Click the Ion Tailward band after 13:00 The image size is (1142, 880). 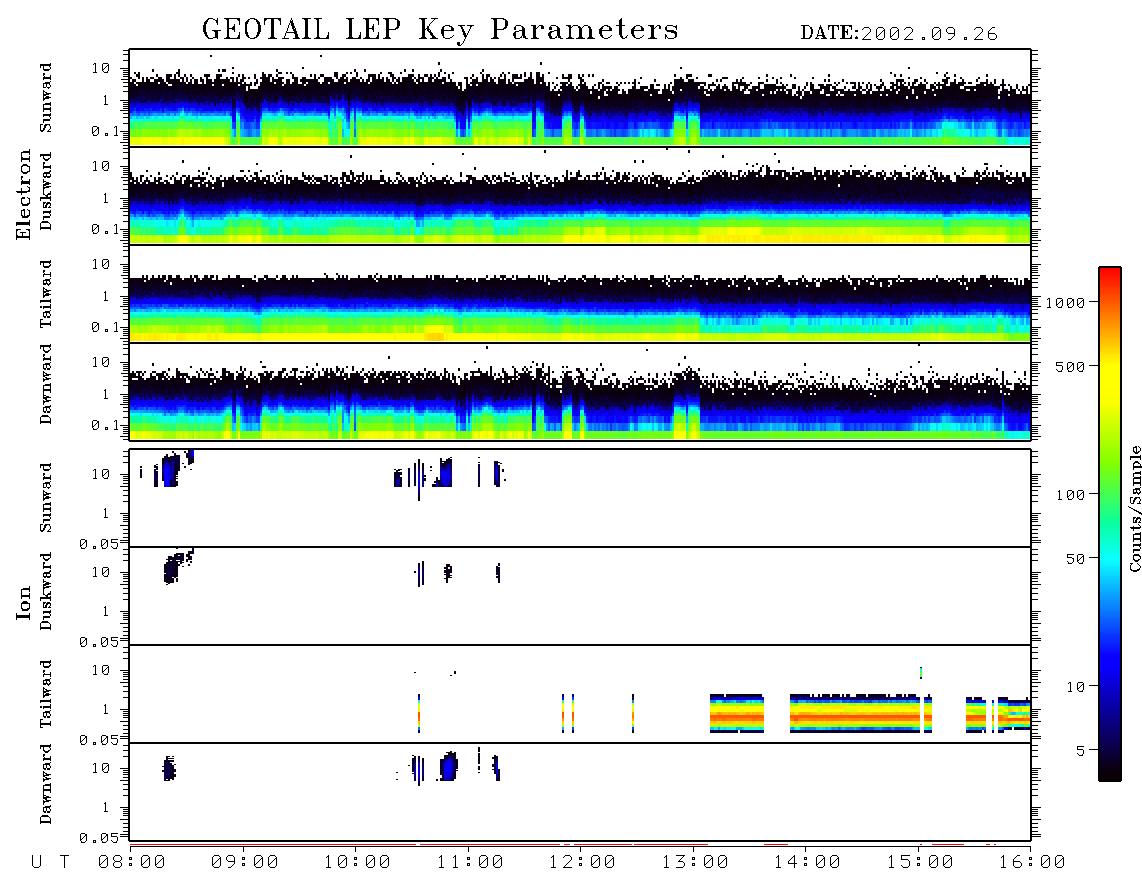click(x=737, y=713)
